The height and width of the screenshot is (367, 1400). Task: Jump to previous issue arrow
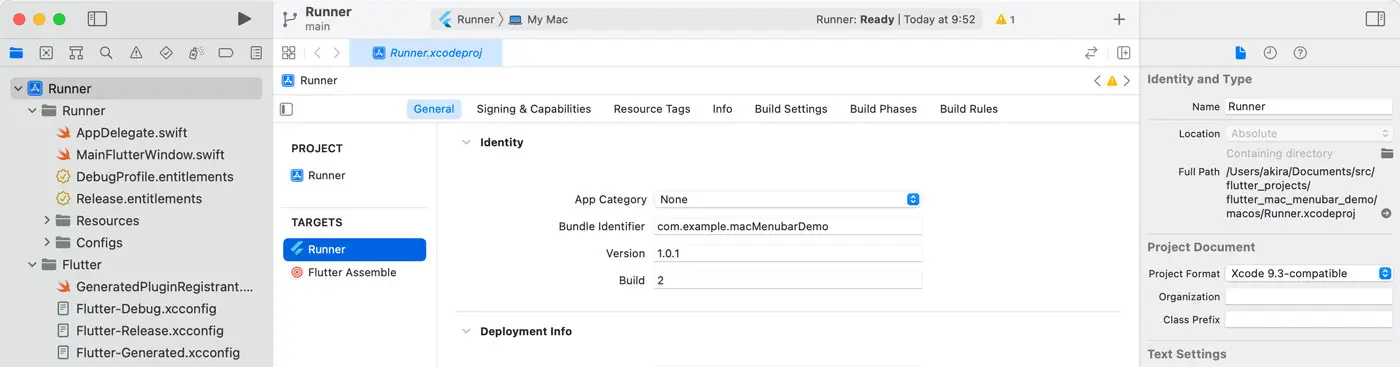point(1097,81)
